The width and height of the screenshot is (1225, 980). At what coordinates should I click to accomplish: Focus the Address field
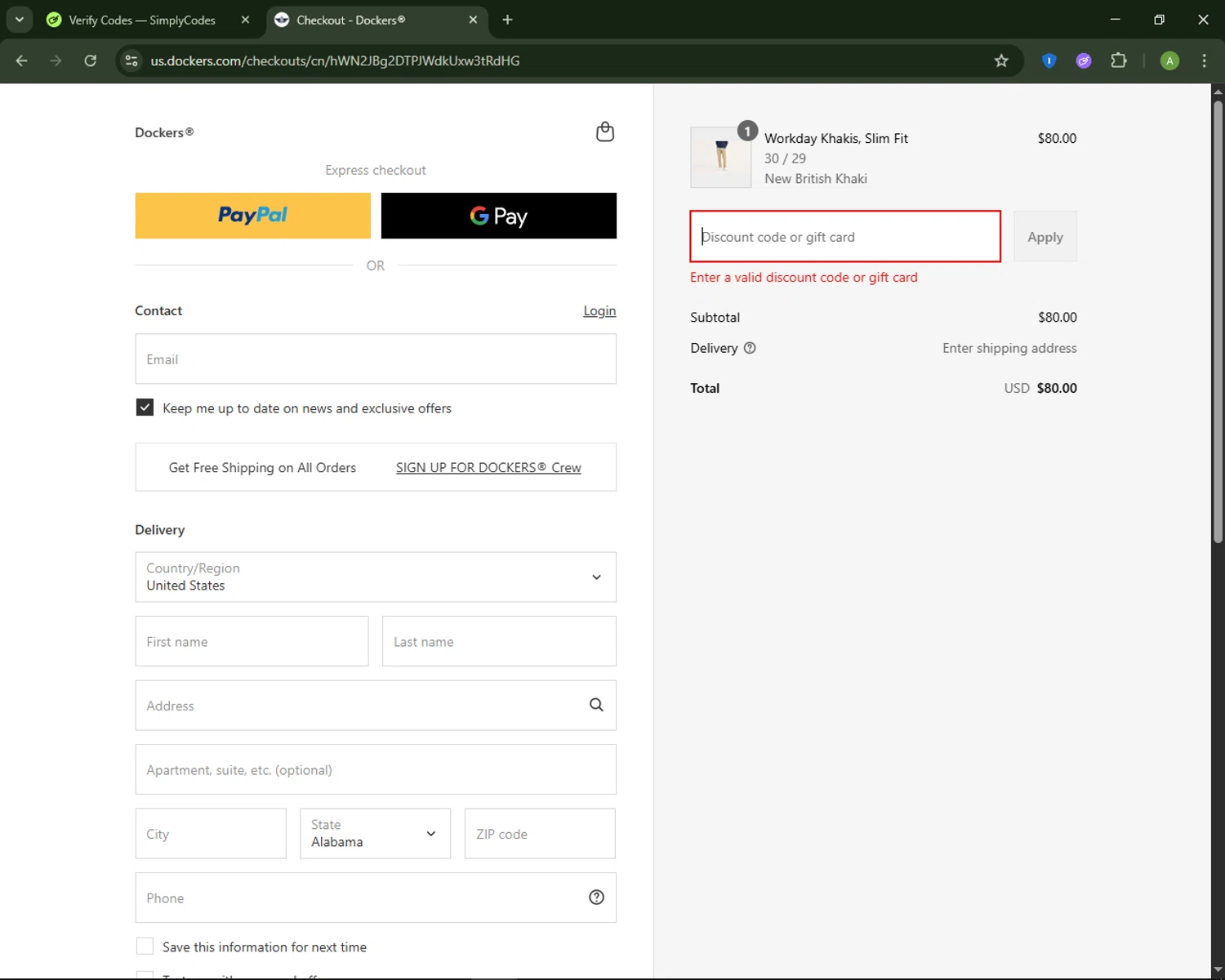point(376,706)
